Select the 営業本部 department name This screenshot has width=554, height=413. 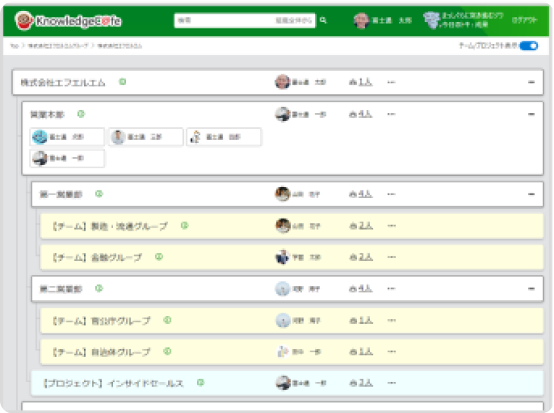(x=47, y=114)
